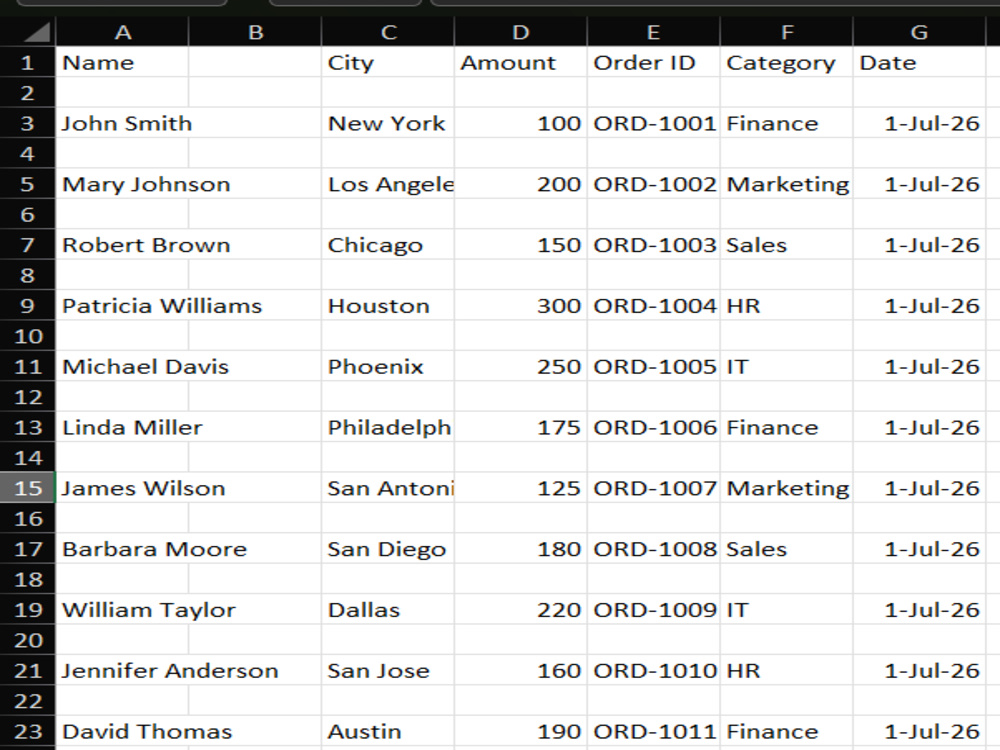Select the amount 300 cell
This screenshot has height=750, width=1000.
click(x=520, y=305)
